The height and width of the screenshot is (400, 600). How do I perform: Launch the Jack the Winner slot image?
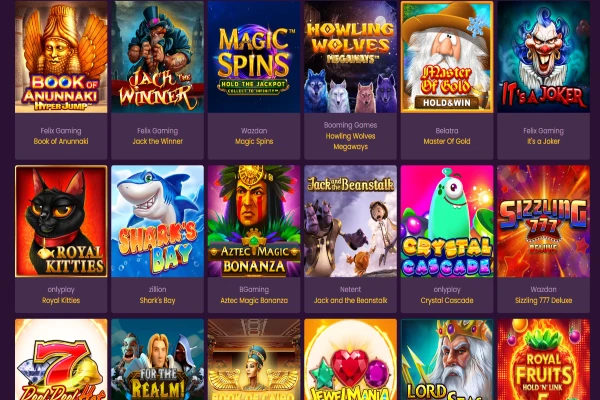(158, 57)
